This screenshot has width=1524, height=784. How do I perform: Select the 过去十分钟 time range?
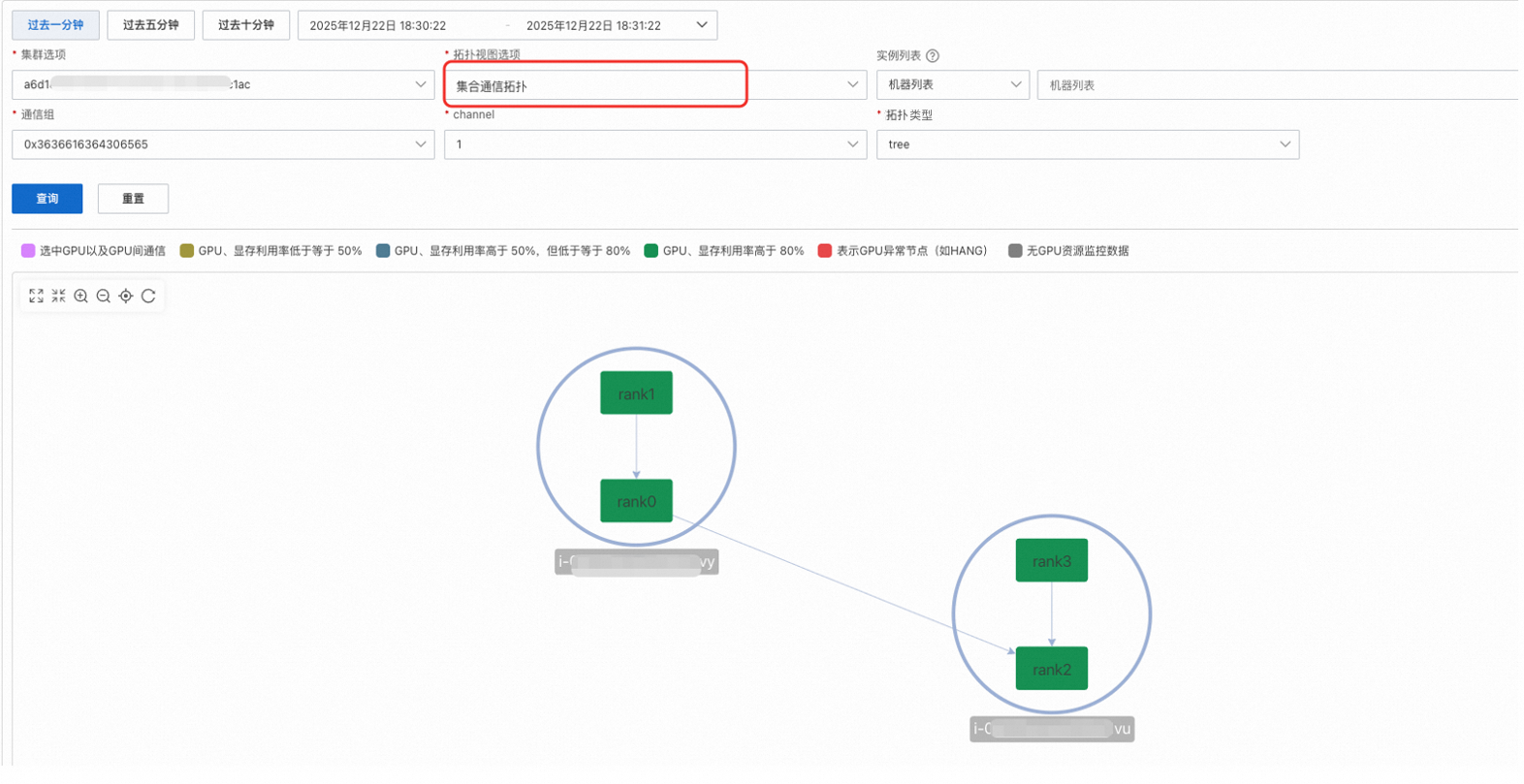(x=245, y=24)
